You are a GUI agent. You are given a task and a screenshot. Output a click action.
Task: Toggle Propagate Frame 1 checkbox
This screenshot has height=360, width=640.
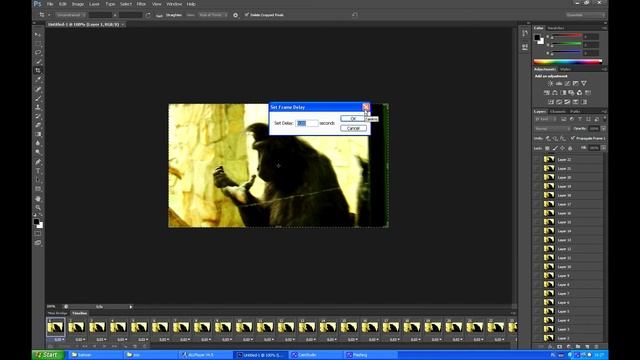point(573,138)
